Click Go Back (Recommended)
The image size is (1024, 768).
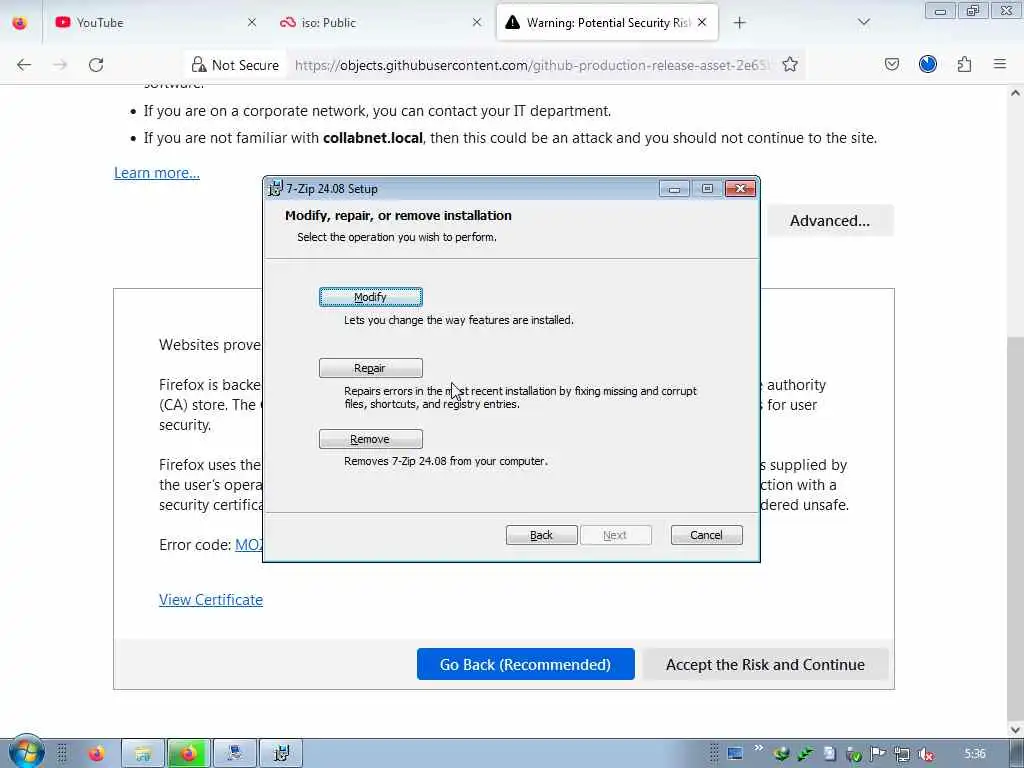point(526,664)
